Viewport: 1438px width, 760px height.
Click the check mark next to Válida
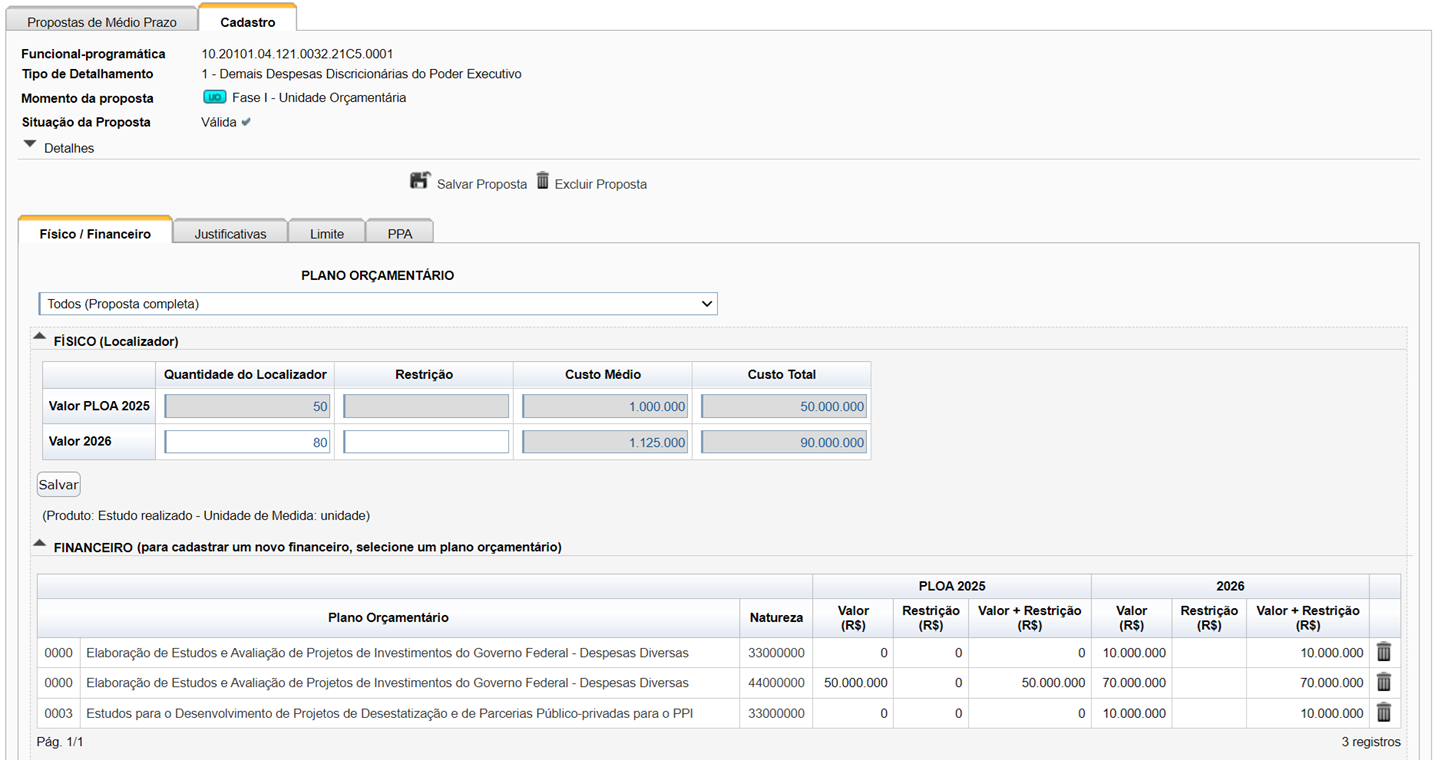tap(246, 122)
